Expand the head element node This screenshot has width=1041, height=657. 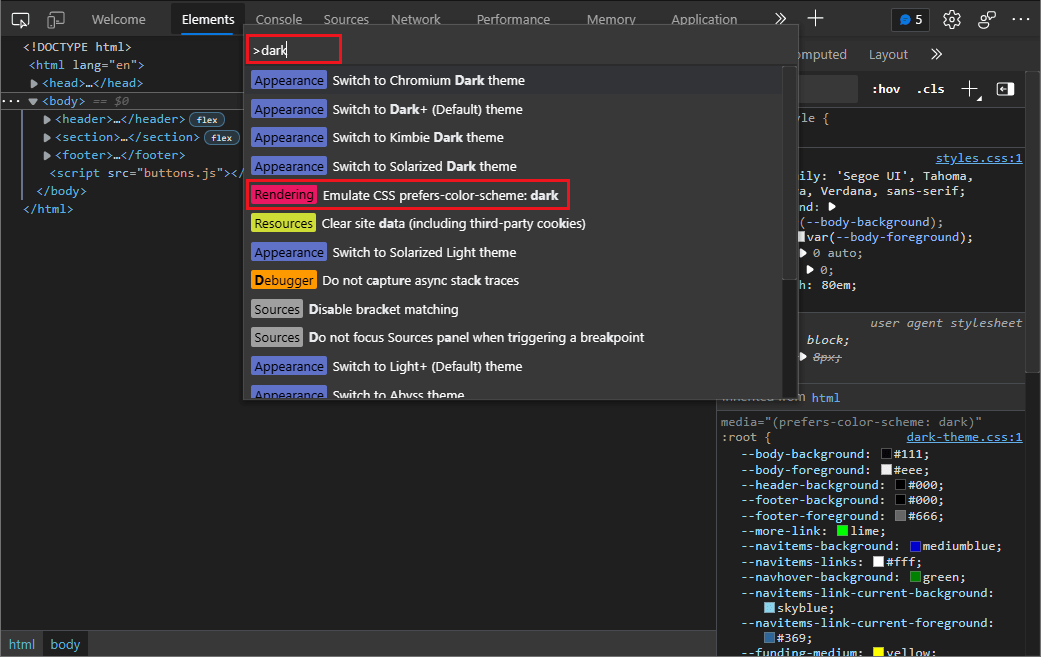point(34,84)
